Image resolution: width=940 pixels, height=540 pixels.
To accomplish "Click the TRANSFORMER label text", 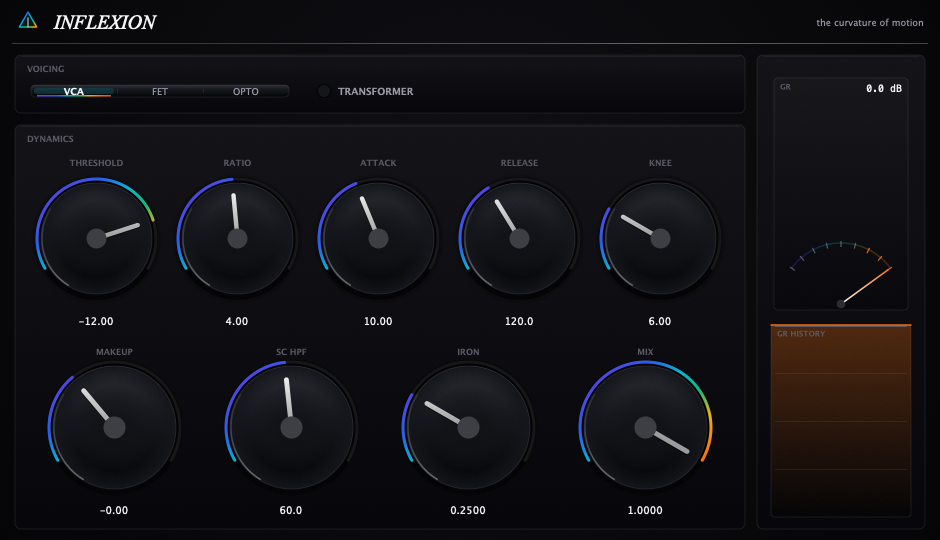I will coord(375,91).
